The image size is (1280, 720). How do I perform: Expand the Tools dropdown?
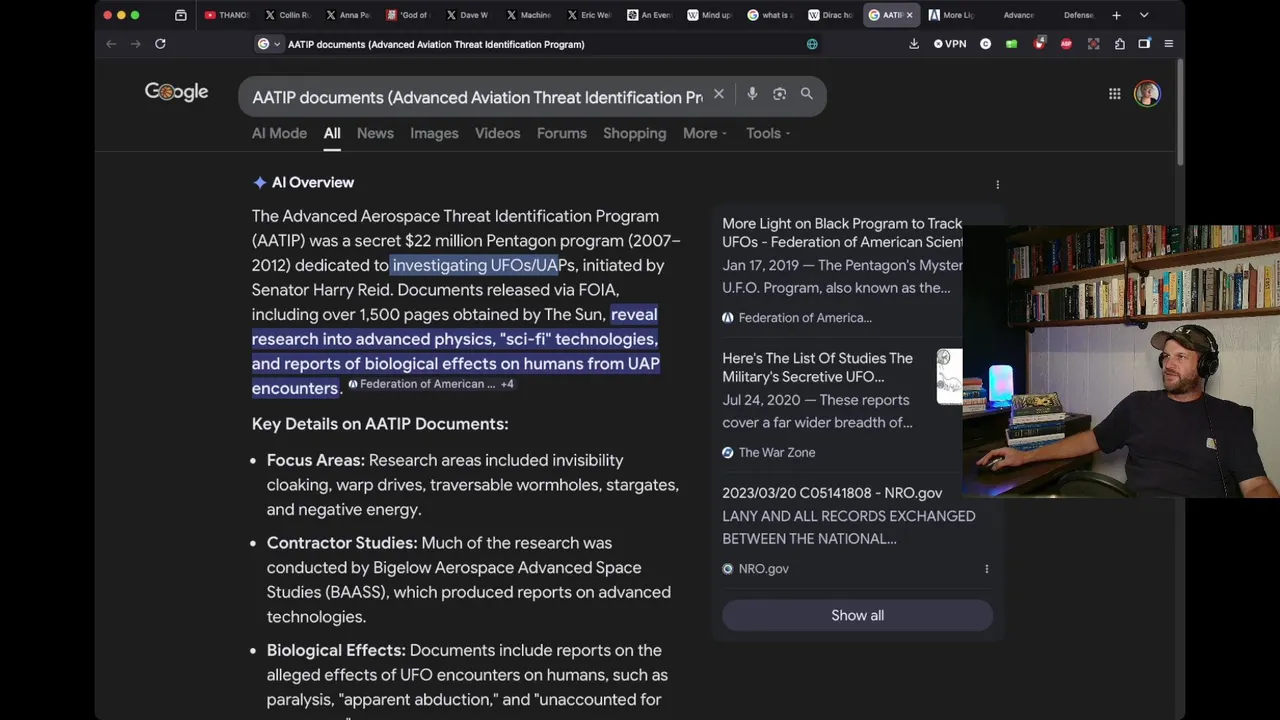click(x=768, y=133)
